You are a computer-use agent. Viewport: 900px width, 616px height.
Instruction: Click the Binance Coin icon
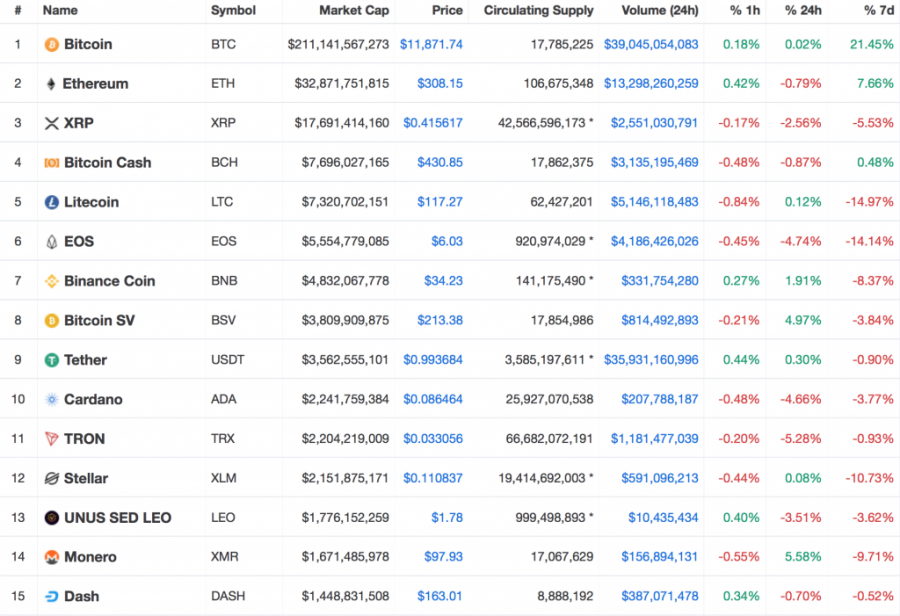click(x=52, y=281)
